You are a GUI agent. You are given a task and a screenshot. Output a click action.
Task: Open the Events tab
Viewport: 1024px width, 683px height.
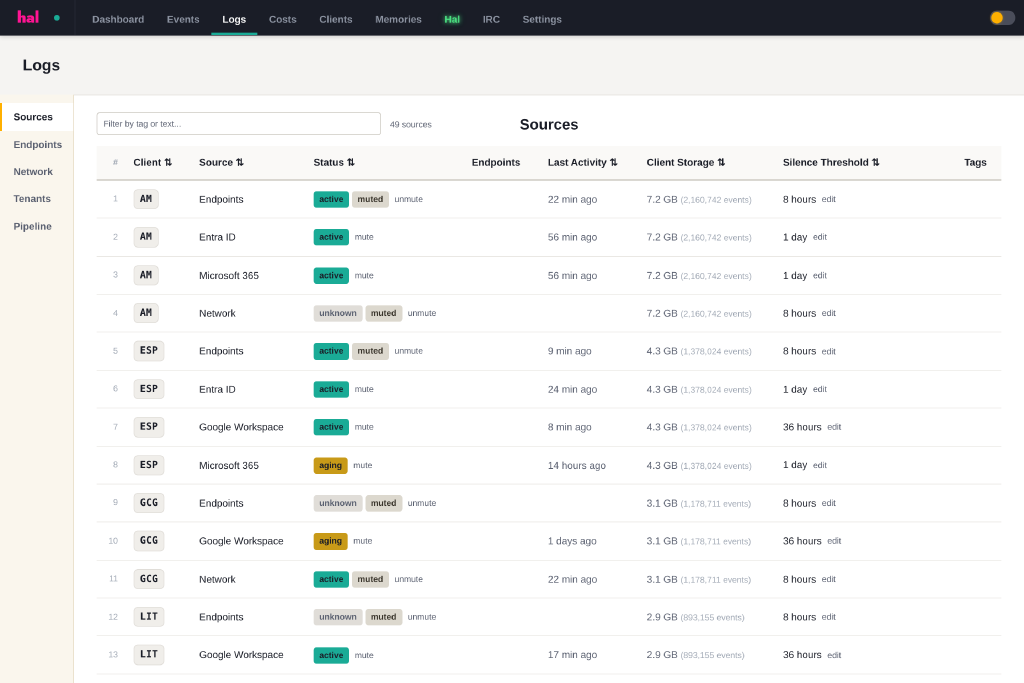pos(183,20)
